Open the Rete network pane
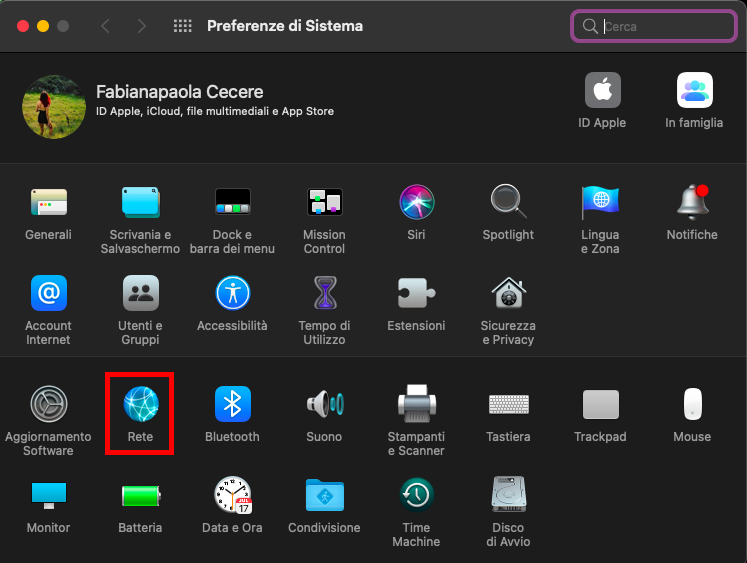The width and height of the screenshot is (747, 563). click(x=141, y=404)
